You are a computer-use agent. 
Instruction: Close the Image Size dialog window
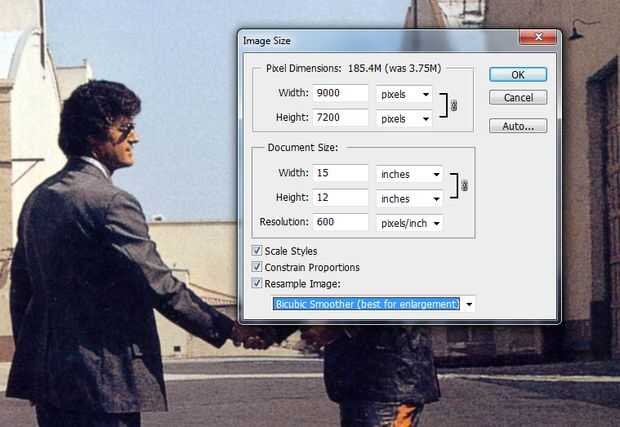[538, 37]
